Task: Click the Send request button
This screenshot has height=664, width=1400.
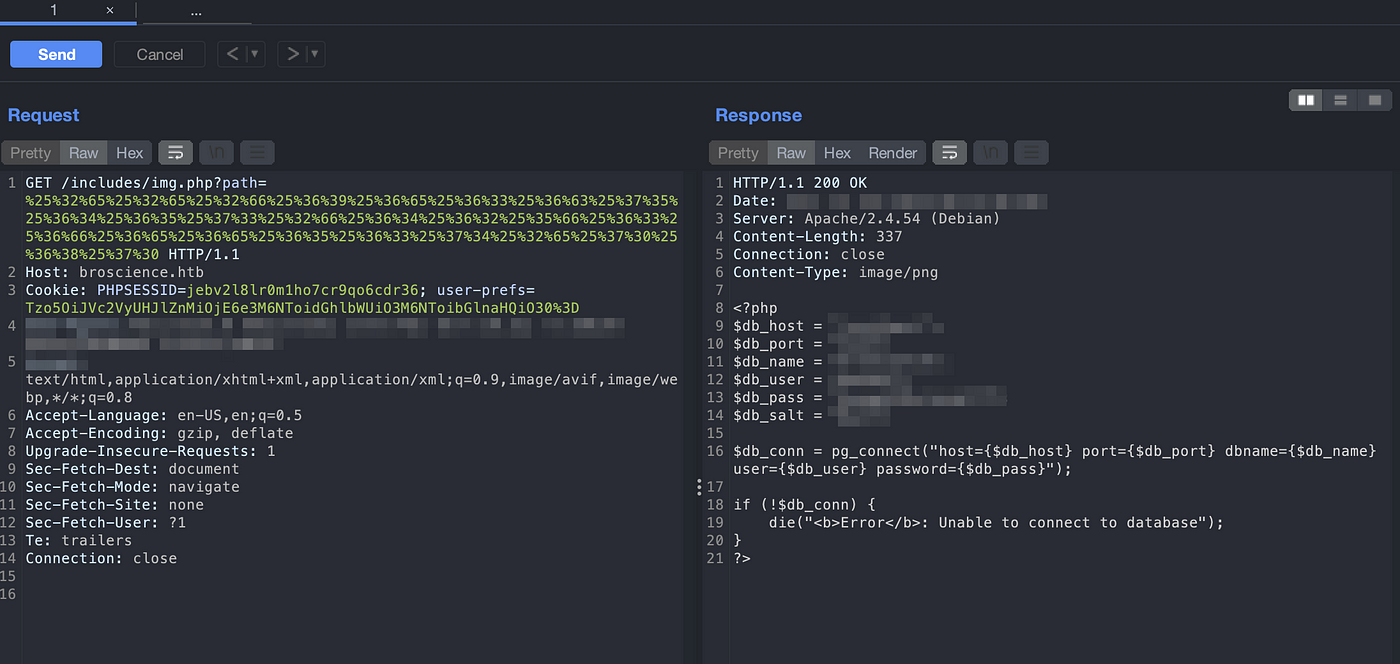Action: (56, 54)
